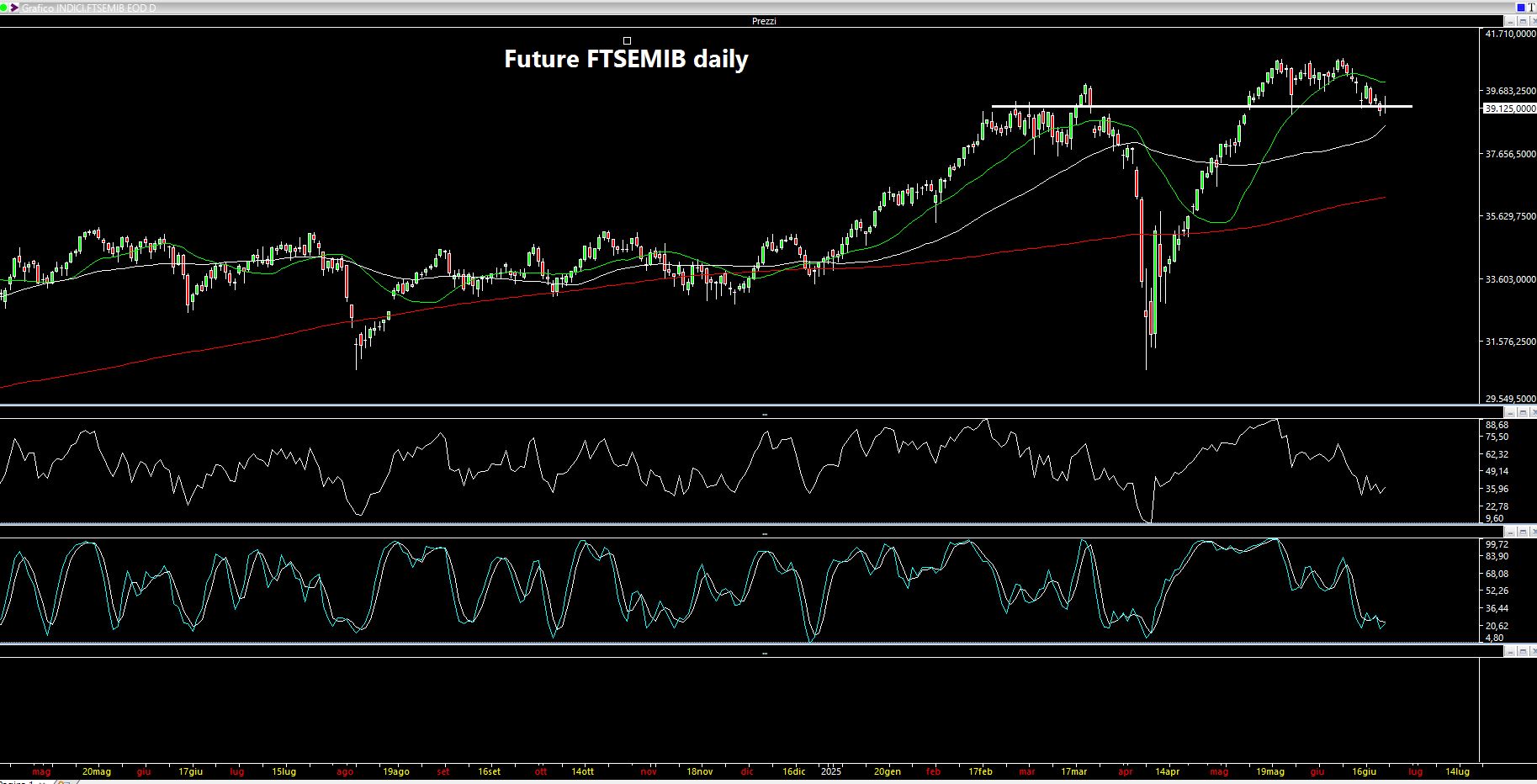Minimize the stochastic indicator panel
1537x784 pixels.
1510,532
